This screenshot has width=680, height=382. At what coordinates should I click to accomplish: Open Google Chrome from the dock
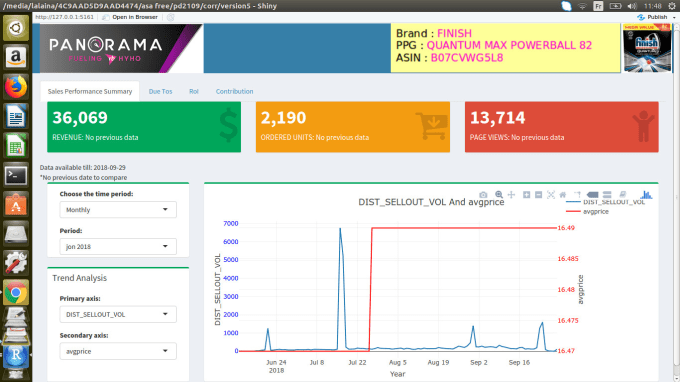(16, 293)
